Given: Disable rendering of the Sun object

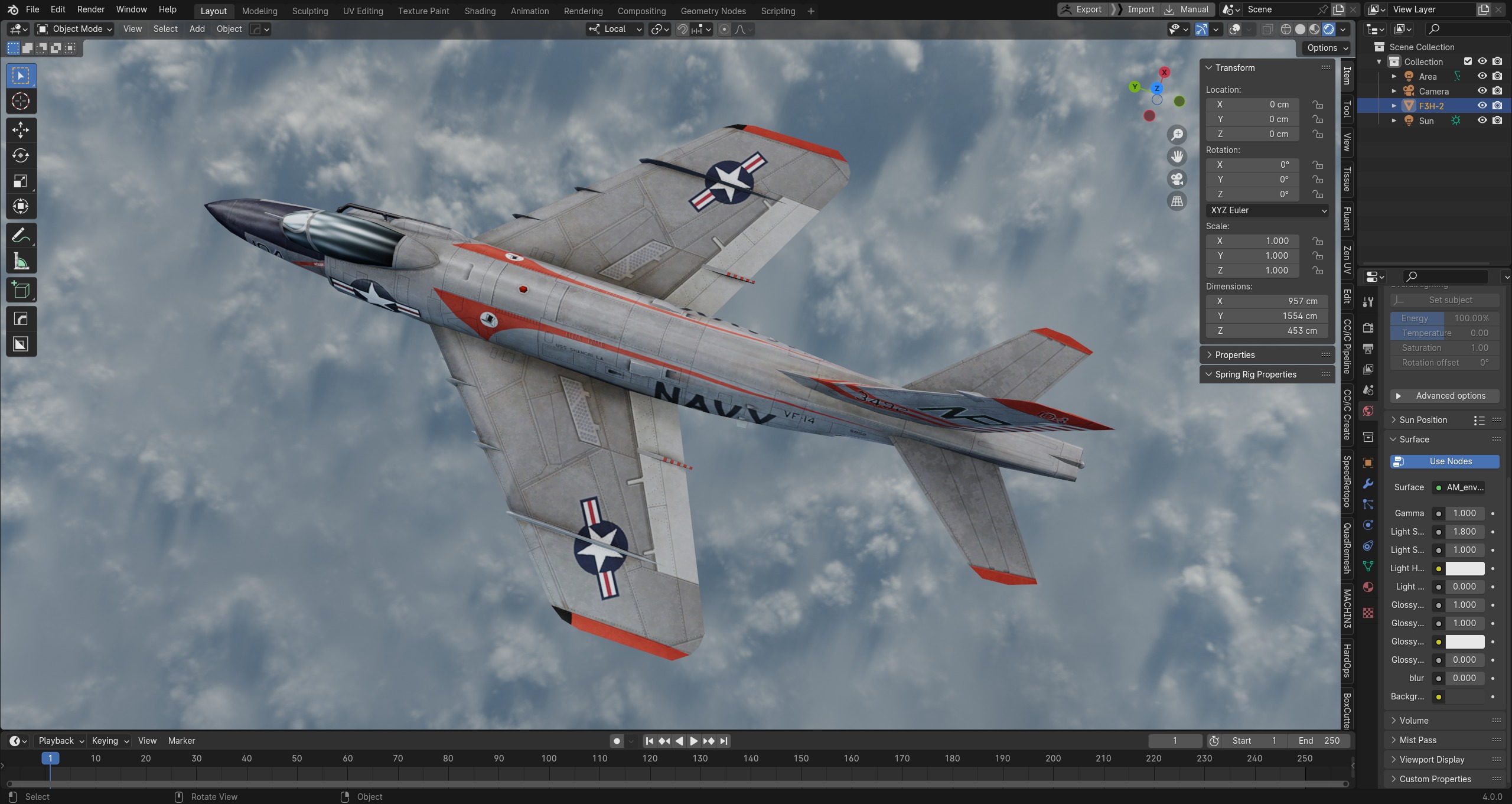Looking at the screenshot, I should coord(1497,121).
